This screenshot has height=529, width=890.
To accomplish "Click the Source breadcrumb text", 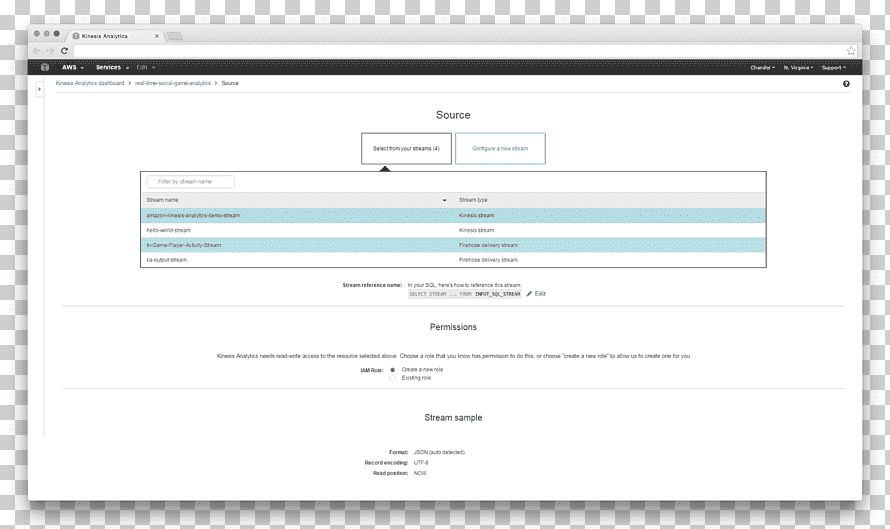I will coord(230,83).
